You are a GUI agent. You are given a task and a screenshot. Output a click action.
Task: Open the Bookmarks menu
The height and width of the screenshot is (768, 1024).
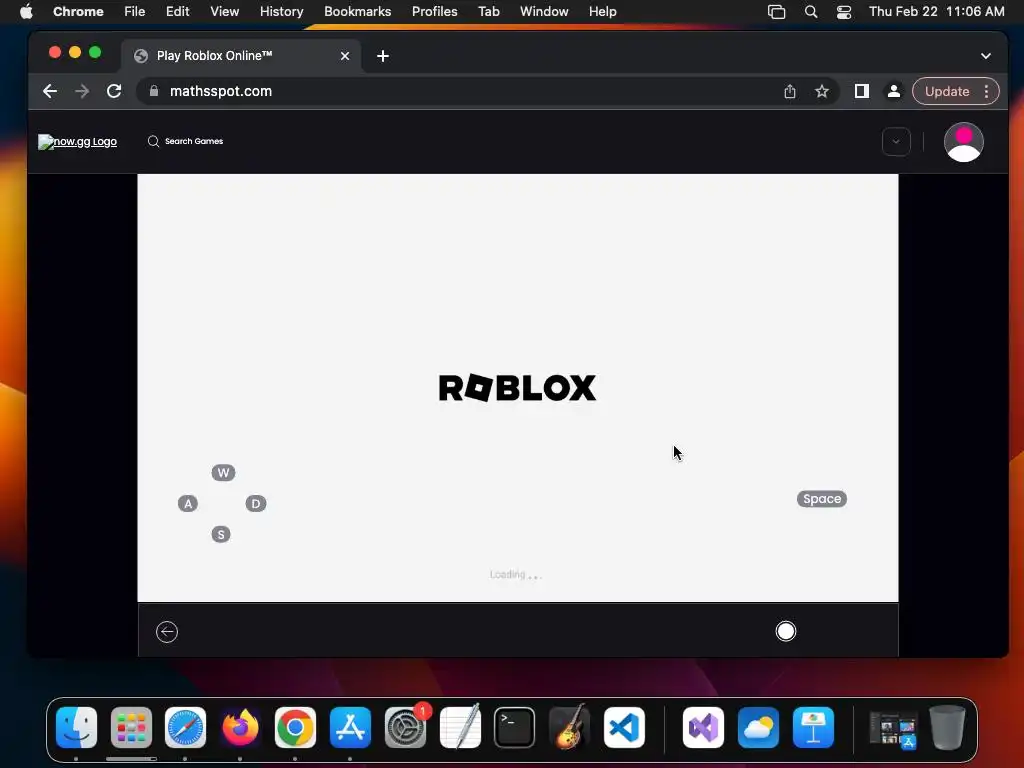pos(357,12)
